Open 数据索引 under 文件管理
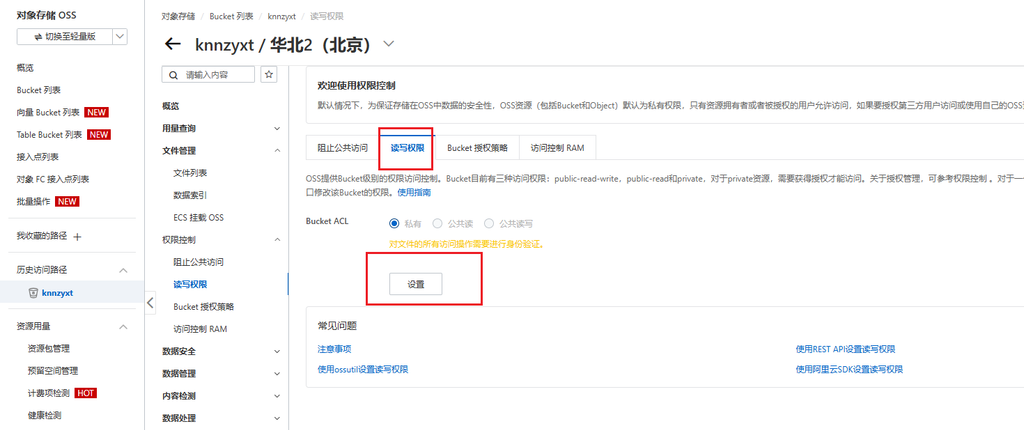Viewport: 1024px width, 430px height. point(190,195)
